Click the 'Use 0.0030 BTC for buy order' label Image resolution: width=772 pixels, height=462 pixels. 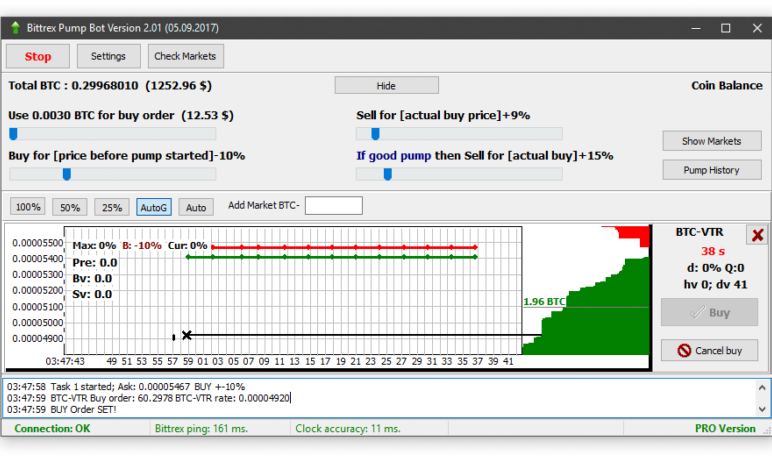(91, 115)
